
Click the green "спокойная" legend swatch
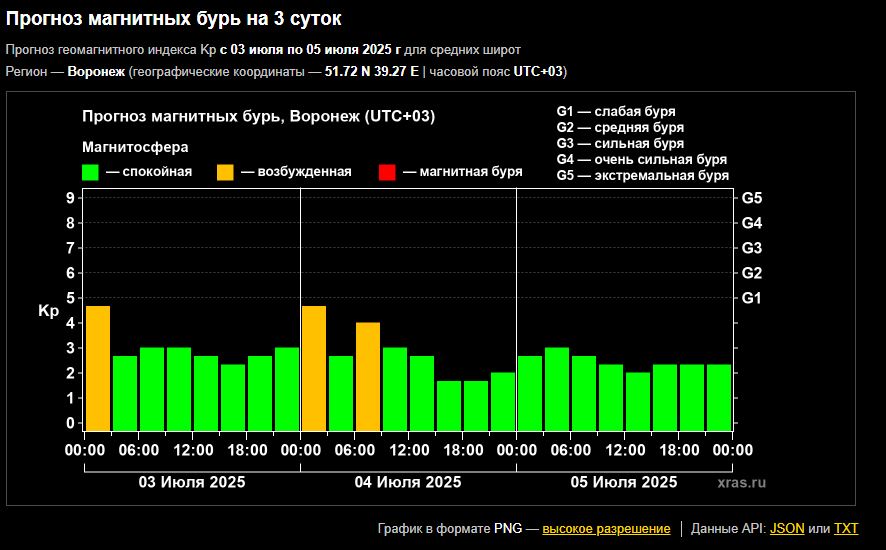[90, 172]
